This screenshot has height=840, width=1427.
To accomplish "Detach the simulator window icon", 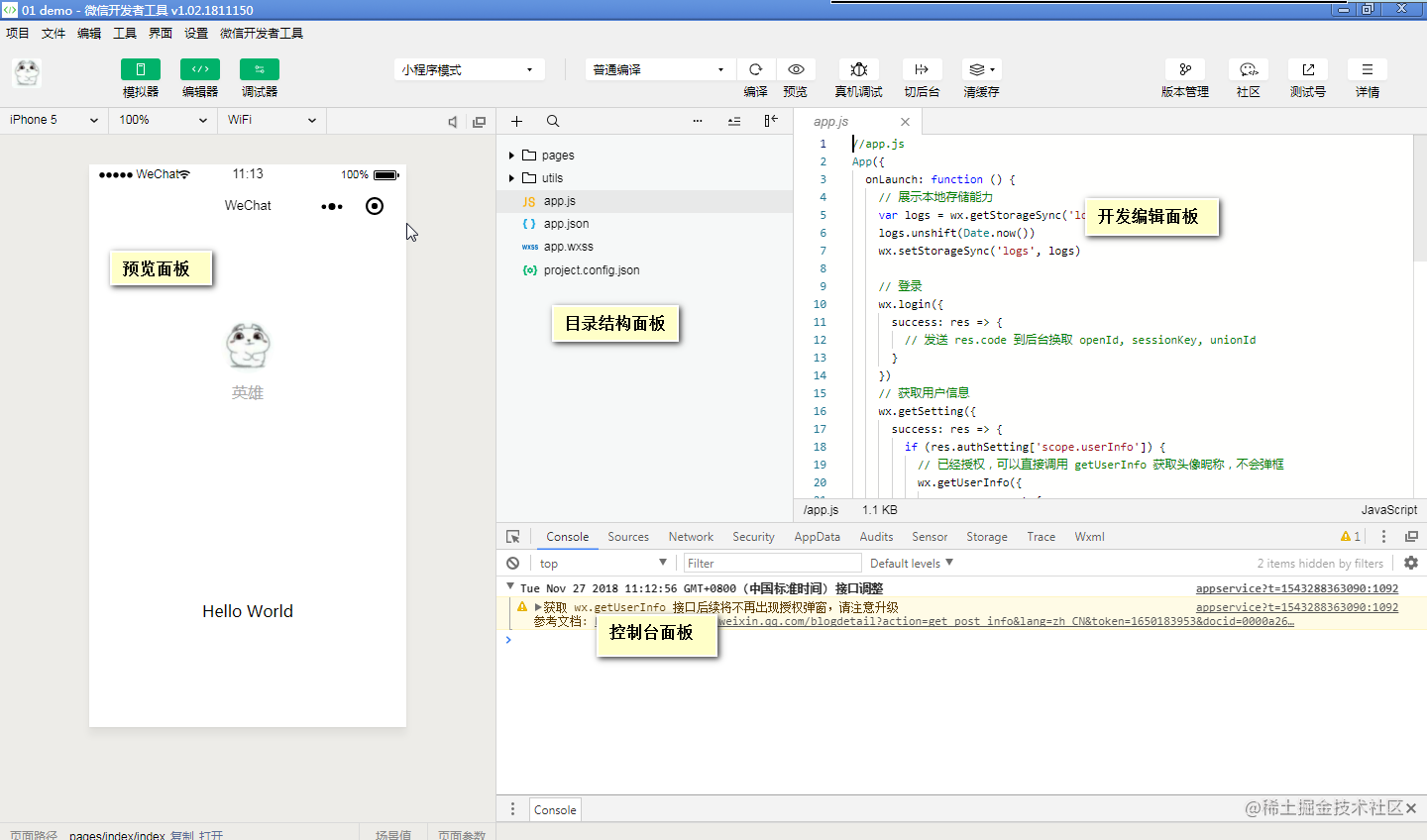I will click(480, 122).
